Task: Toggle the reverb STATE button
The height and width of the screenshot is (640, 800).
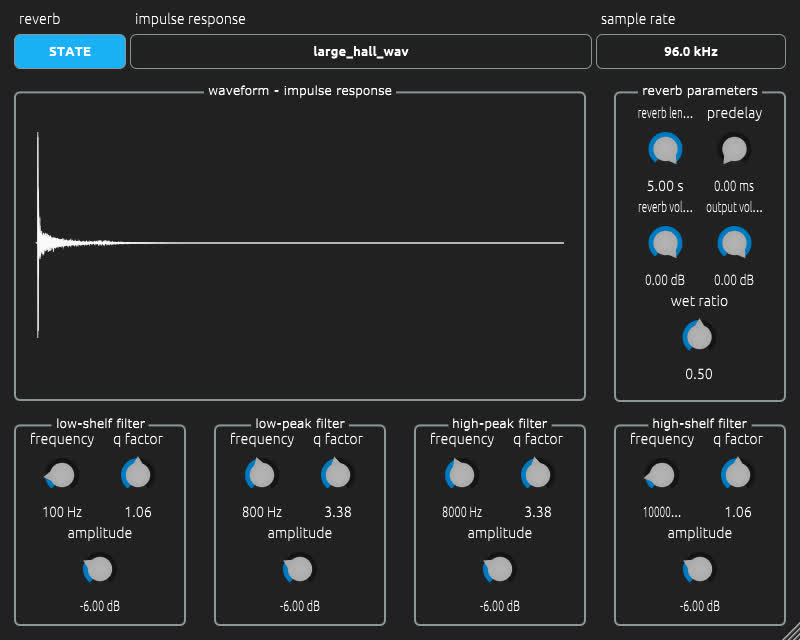Action: (x=70, y=52)
